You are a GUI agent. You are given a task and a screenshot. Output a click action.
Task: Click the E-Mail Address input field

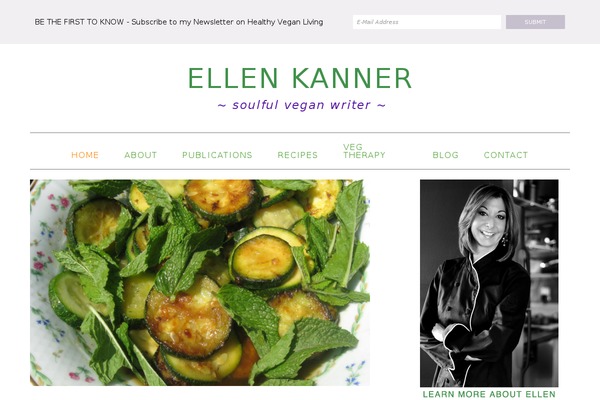tap(427, 22)
